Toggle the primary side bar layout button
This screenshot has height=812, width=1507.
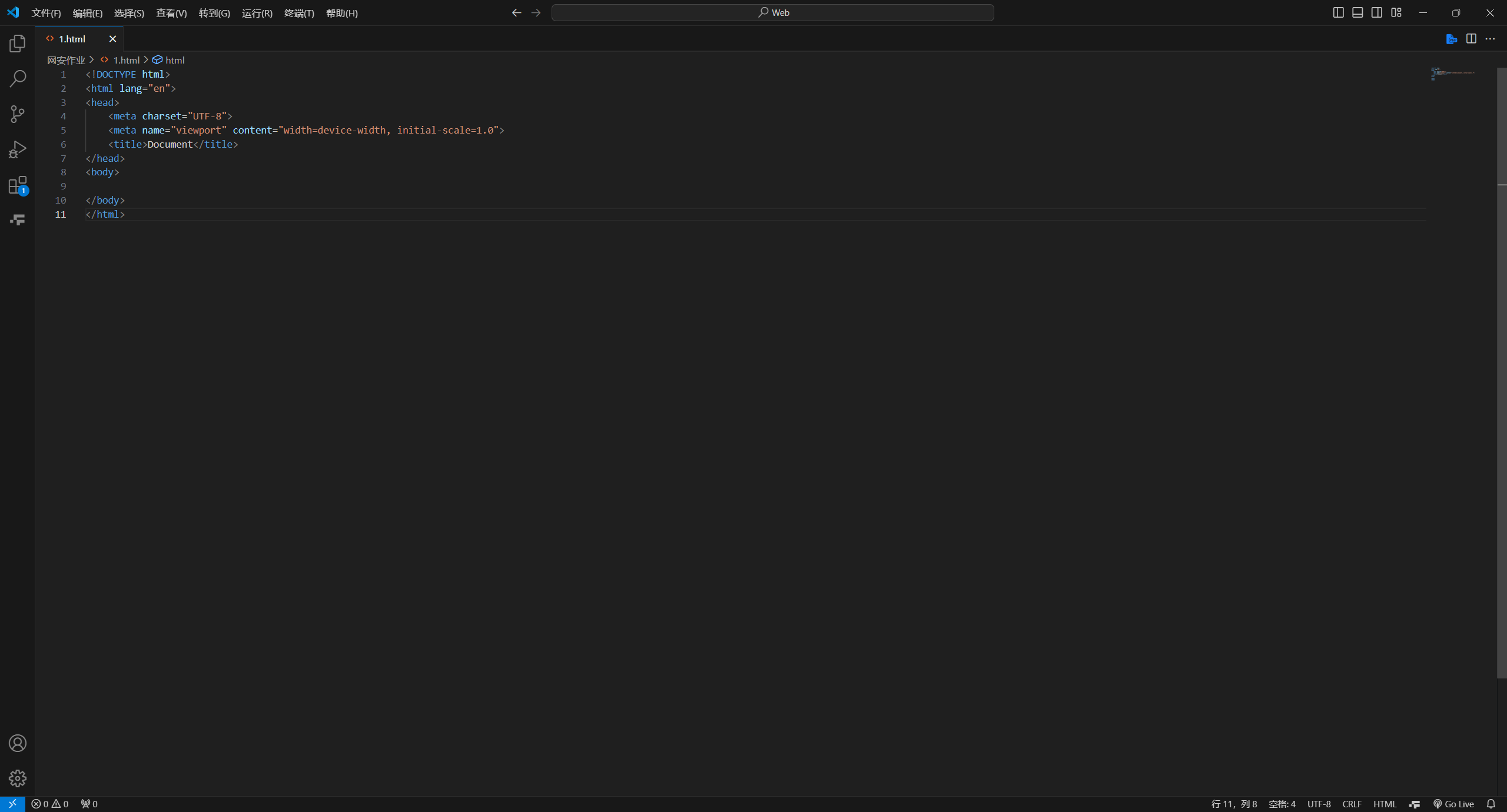click(x=1338, y=12)
